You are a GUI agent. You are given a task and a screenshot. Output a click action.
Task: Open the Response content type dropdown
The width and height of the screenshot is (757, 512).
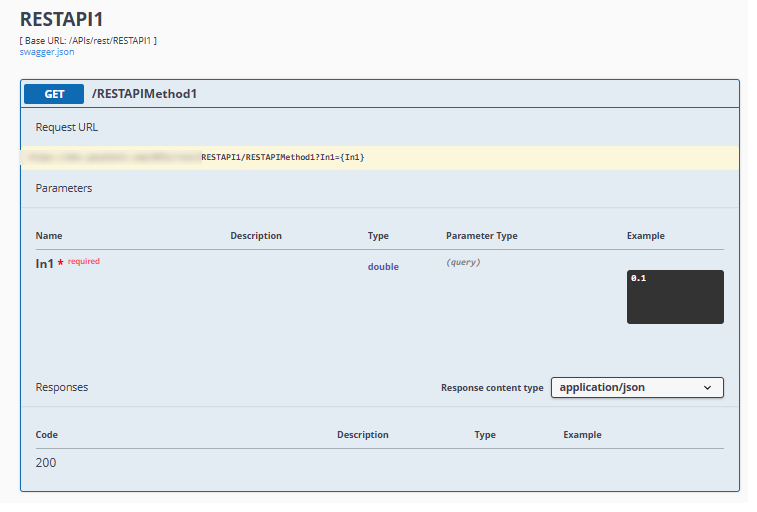point(636,387)
